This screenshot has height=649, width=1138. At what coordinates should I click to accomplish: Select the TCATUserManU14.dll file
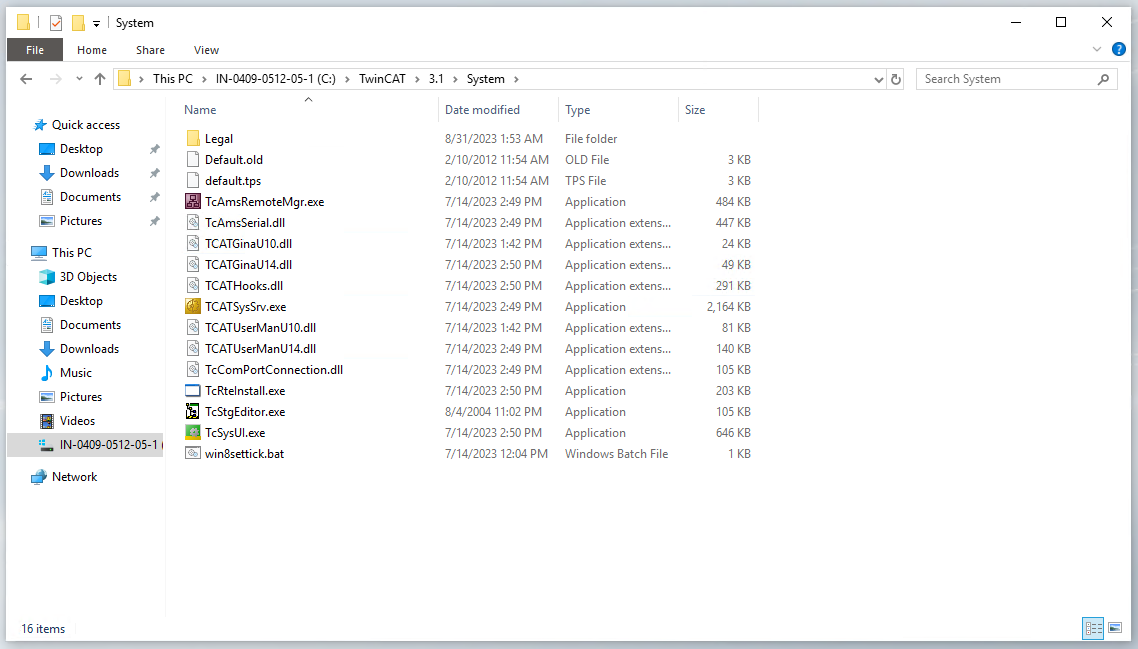pos(261,349)
